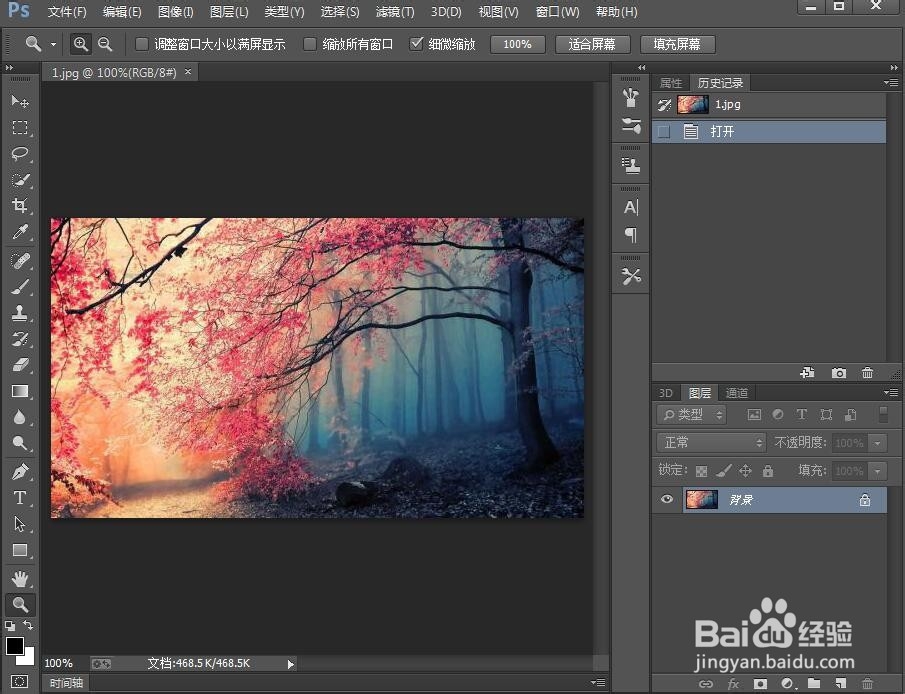Screen dimensions: 905x694
Task: Switch to the 通道 tab
Action: 736,392
